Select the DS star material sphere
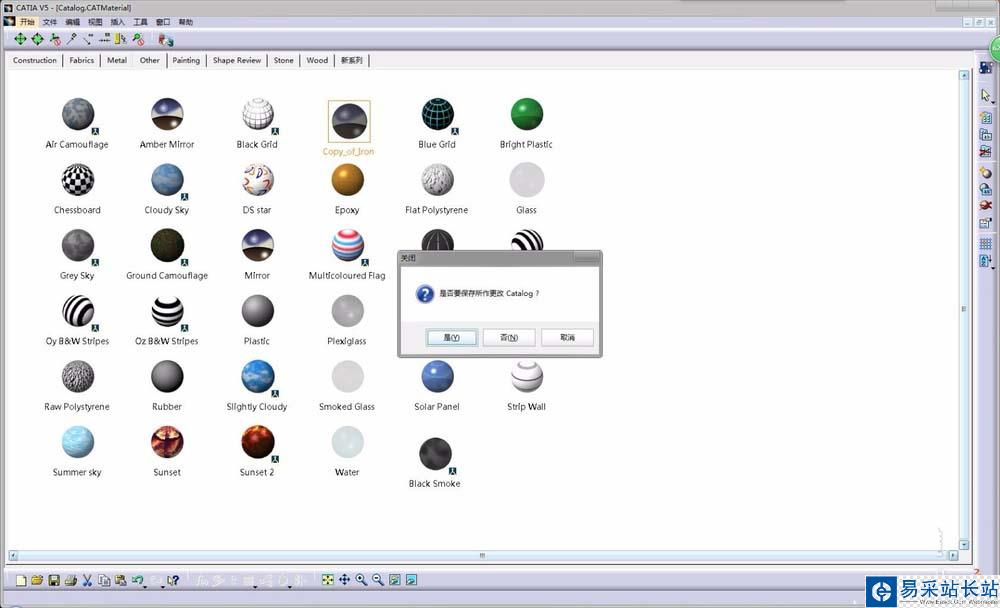Viewport: 1000px width, 608px height. pyautogui.click(x=258, y=180)
